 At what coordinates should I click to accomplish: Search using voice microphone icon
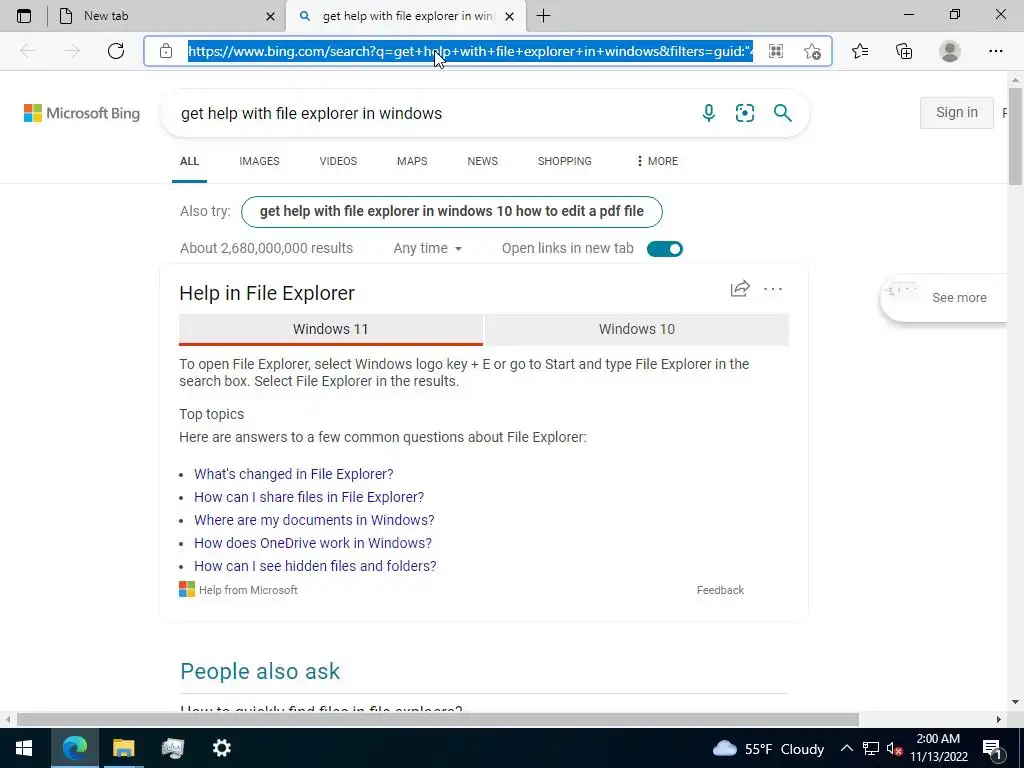pyautogui.click(x=709, y=113)
